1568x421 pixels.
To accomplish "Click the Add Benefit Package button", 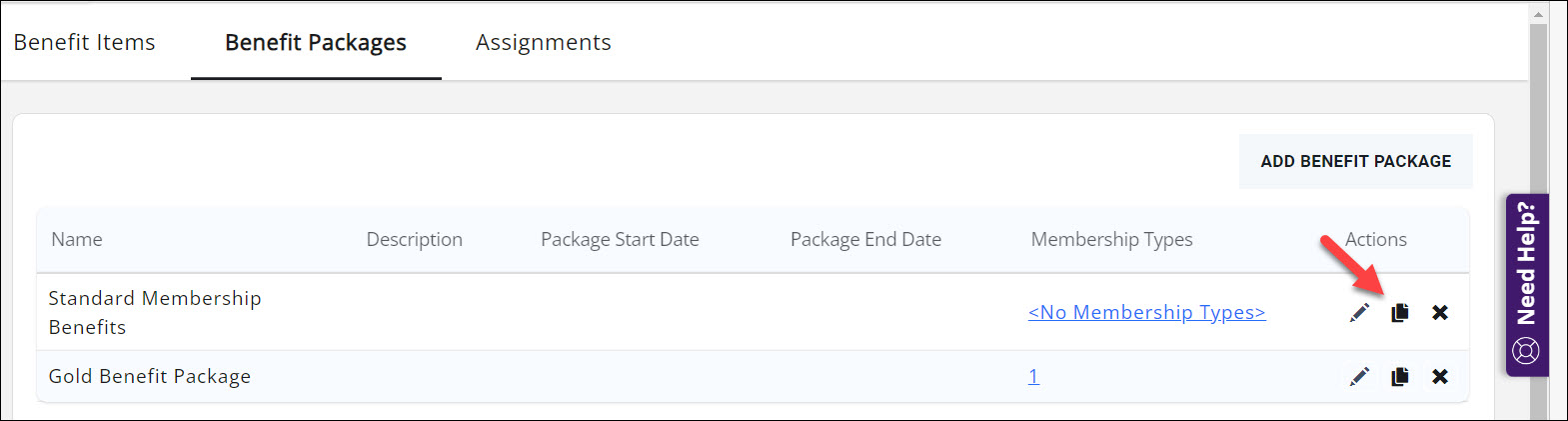I will tap(1356, 161).
